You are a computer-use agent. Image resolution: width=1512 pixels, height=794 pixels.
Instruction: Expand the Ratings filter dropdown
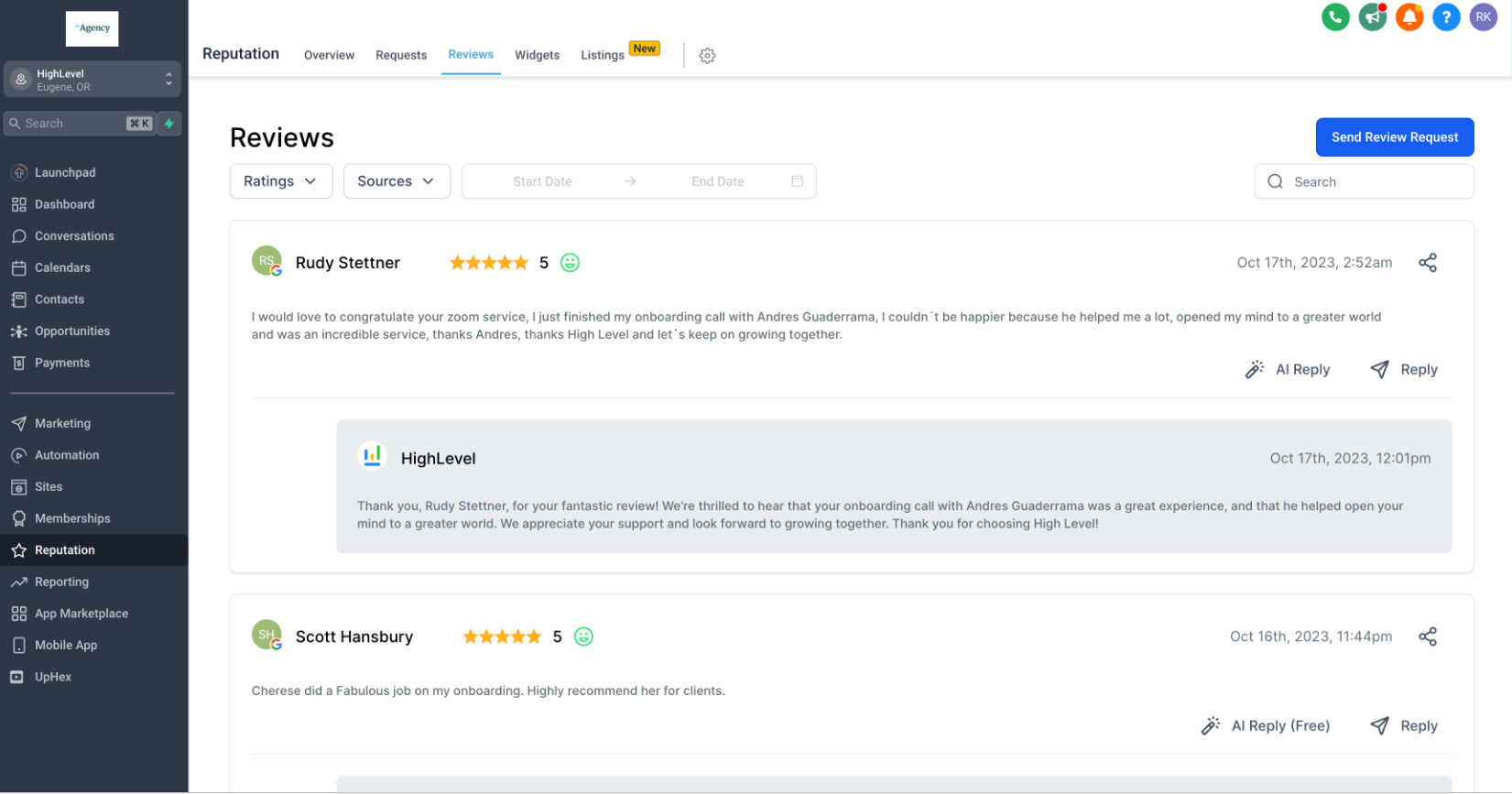tap(280, 181)
